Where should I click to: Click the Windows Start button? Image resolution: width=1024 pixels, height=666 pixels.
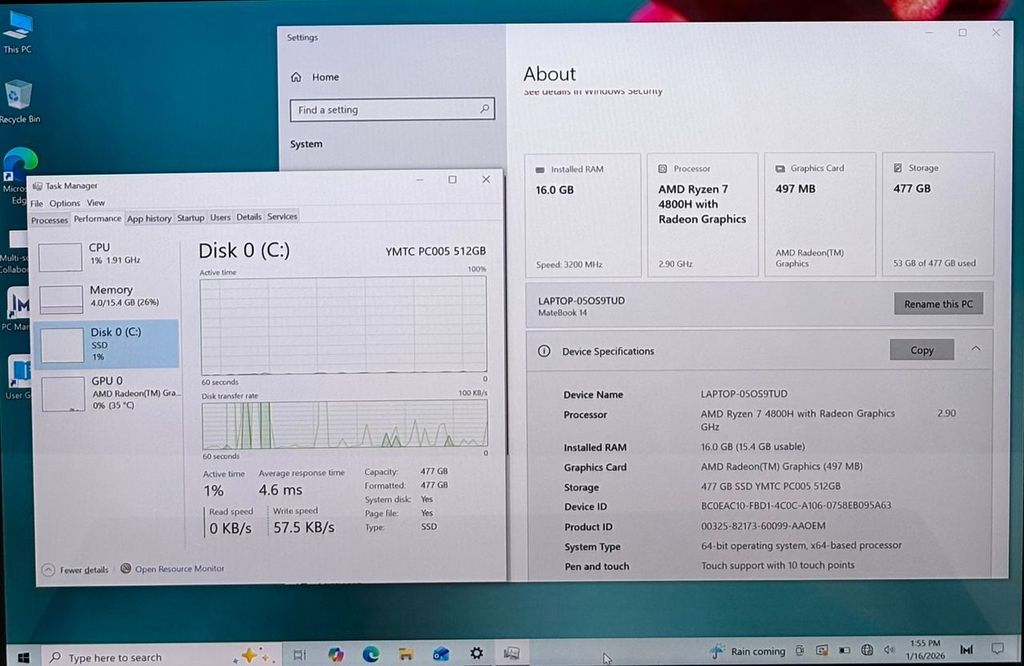tap(24, 657)
